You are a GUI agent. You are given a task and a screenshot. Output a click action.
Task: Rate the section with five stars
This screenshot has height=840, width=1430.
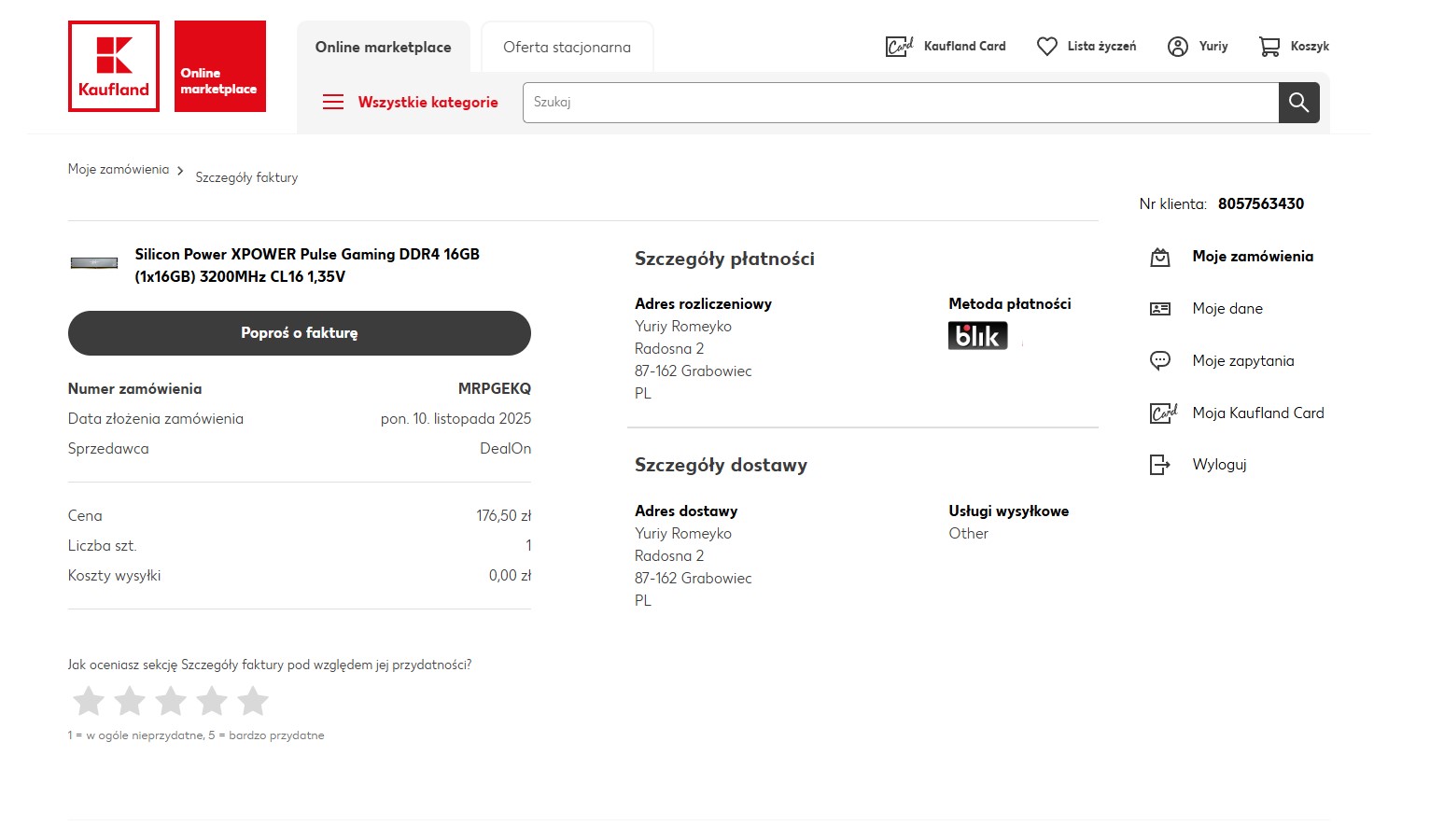pos(253,701)
